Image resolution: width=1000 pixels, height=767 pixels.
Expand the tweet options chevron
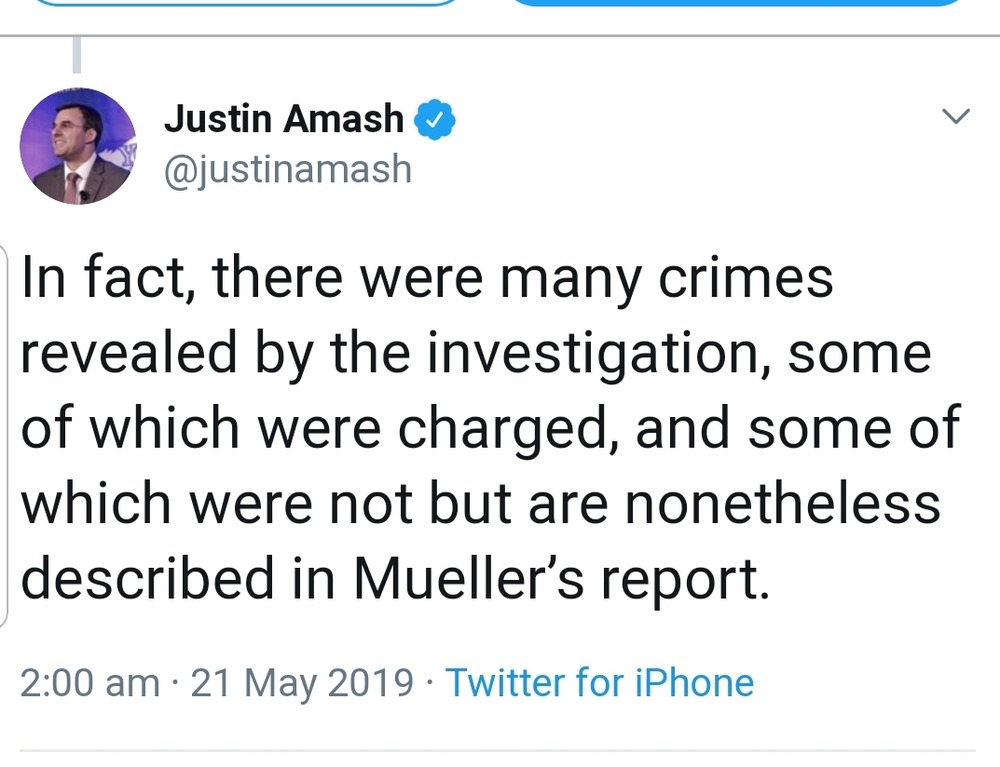[x=957, y=118]
